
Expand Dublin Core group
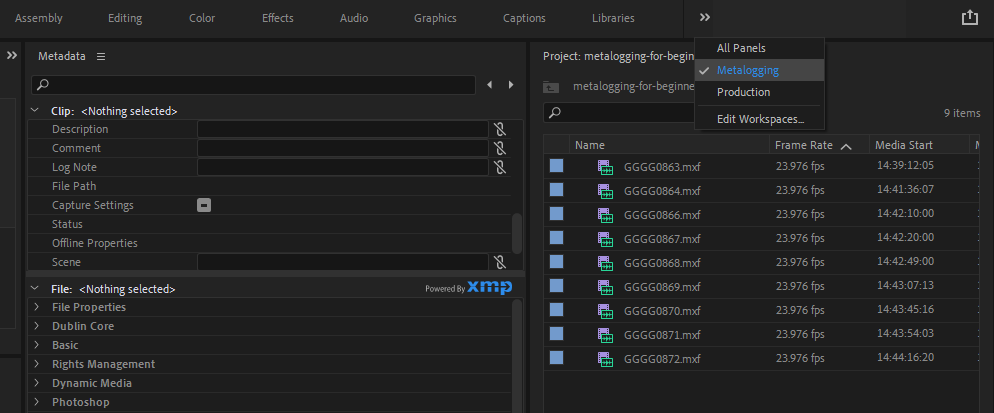37,326
